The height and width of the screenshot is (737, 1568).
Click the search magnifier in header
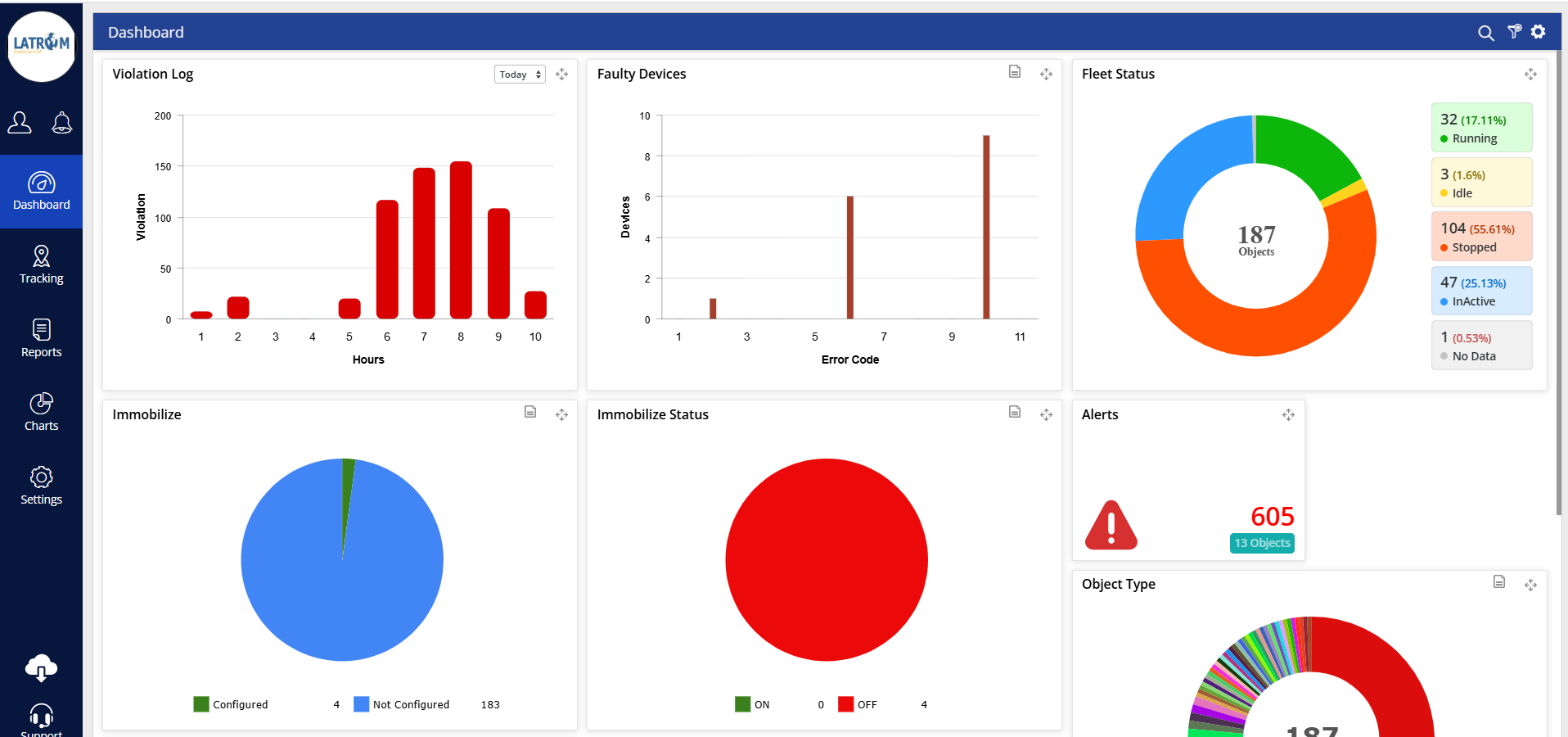coord(1486,33)
